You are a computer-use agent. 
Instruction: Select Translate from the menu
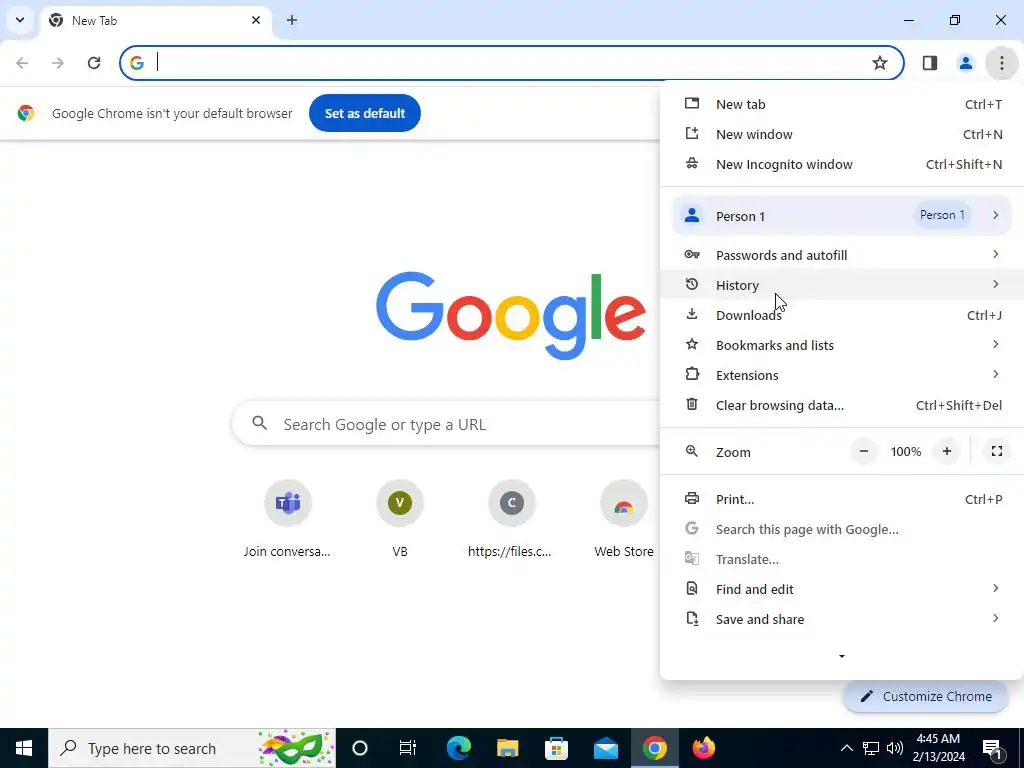pos(842,560)
